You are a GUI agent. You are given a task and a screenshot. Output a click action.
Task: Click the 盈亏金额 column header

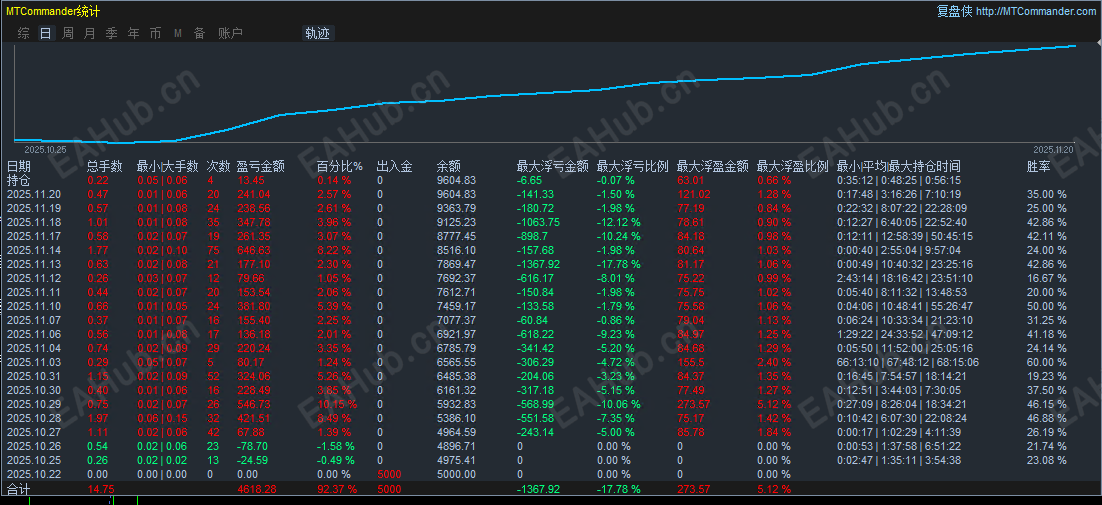click(x=261, y=166)
